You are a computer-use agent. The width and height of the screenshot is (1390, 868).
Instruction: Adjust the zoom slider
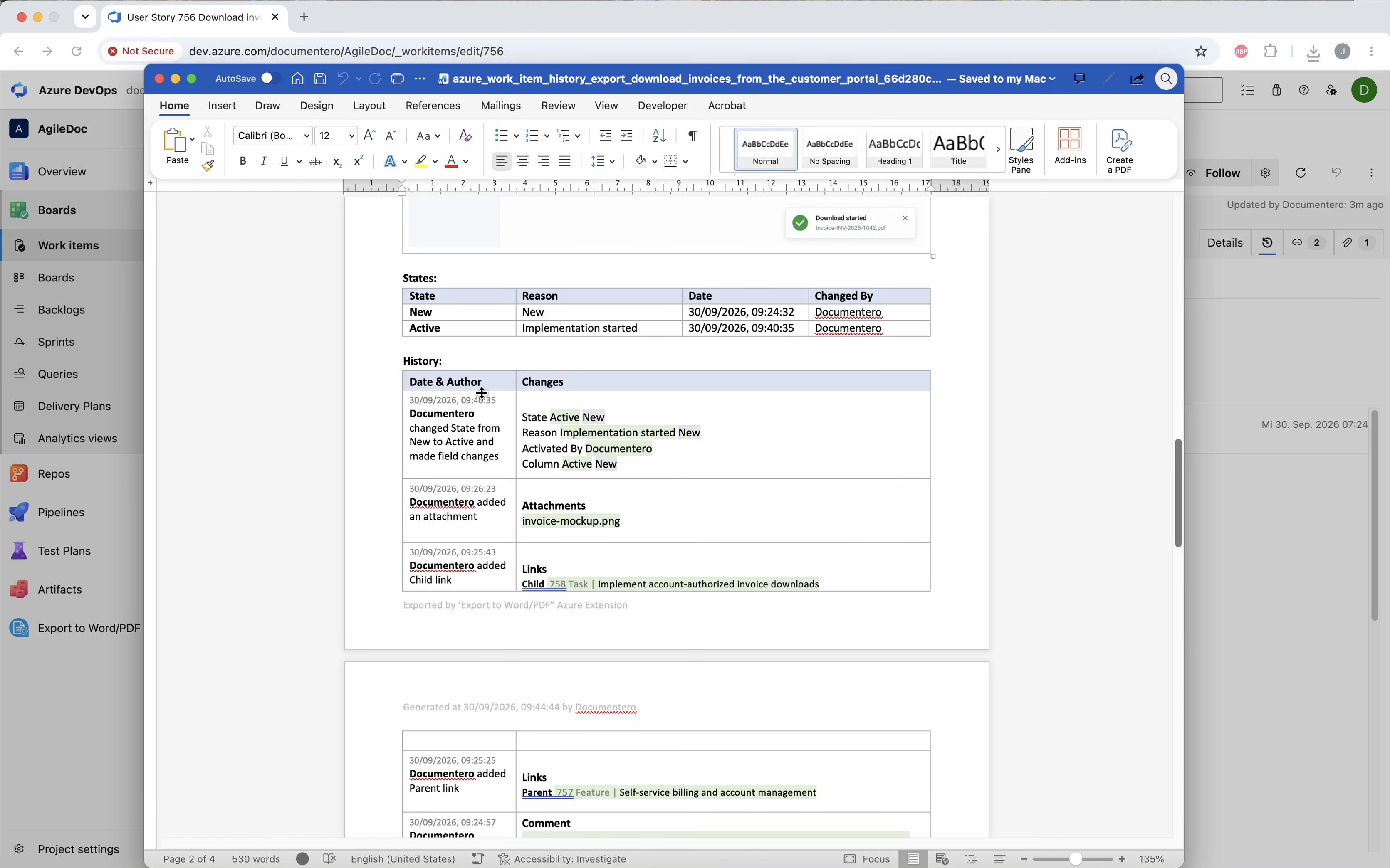[x=1075, y=859]
